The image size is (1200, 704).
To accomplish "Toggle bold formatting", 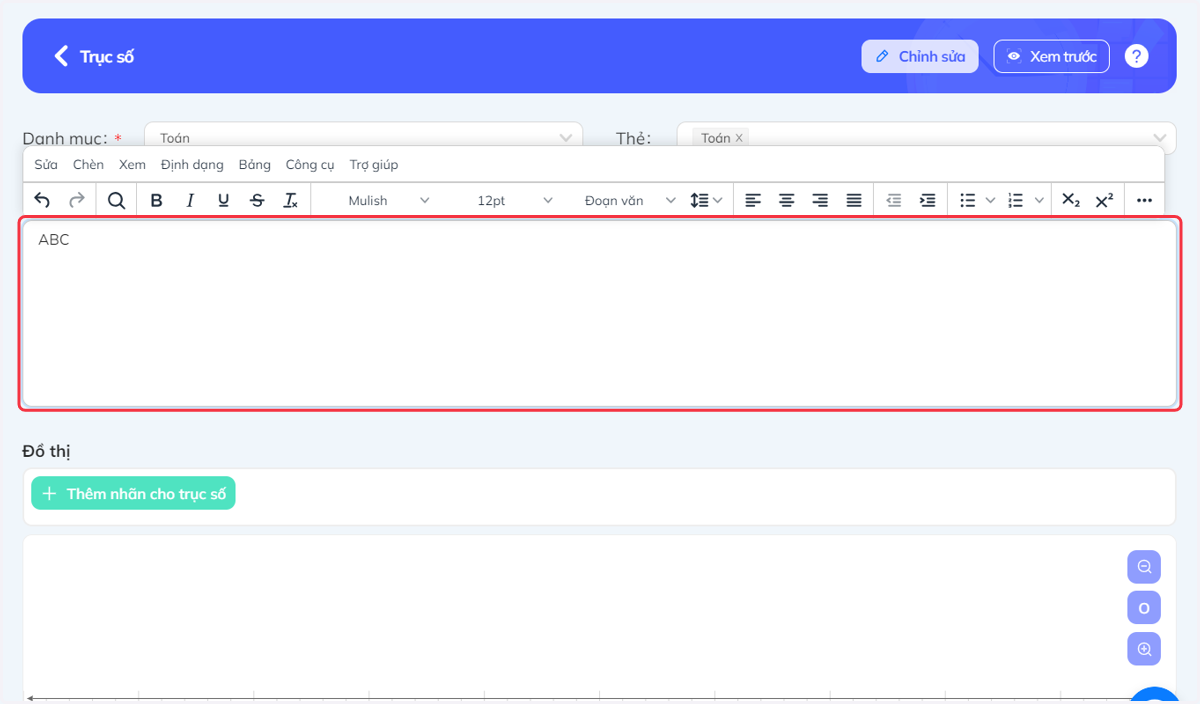I will pyautogui.click(x=156, y=200).
